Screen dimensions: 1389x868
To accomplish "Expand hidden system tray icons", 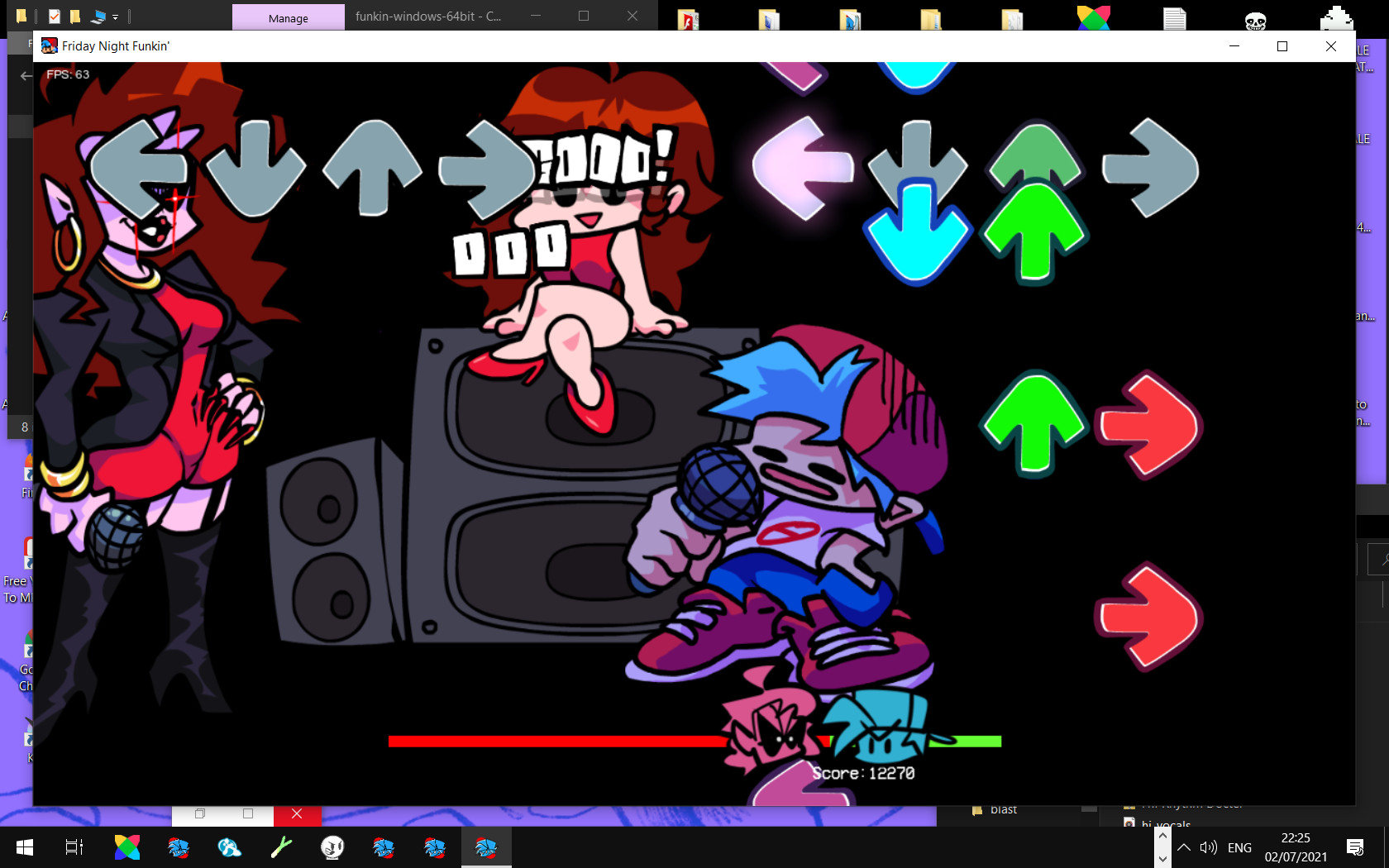I will coord(1184,847).
